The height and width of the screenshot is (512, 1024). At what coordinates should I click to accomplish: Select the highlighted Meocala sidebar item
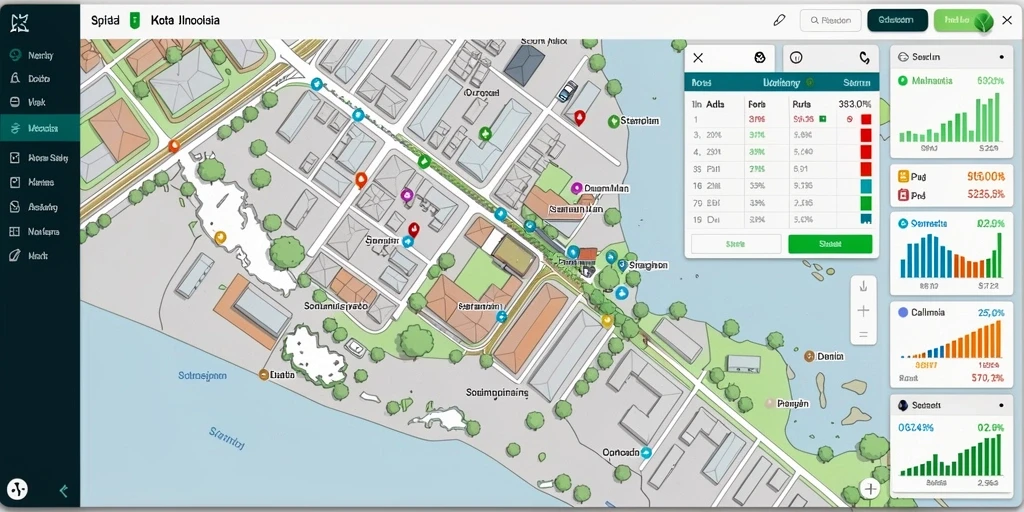[x=40, y=128]
